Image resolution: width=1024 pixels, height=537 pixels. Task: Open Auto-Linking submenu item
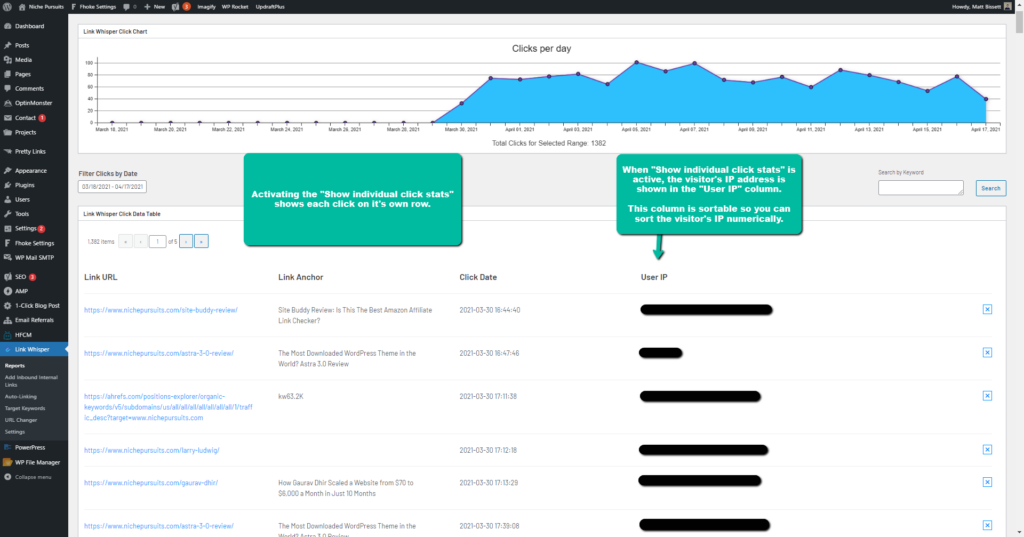point(20,397)
